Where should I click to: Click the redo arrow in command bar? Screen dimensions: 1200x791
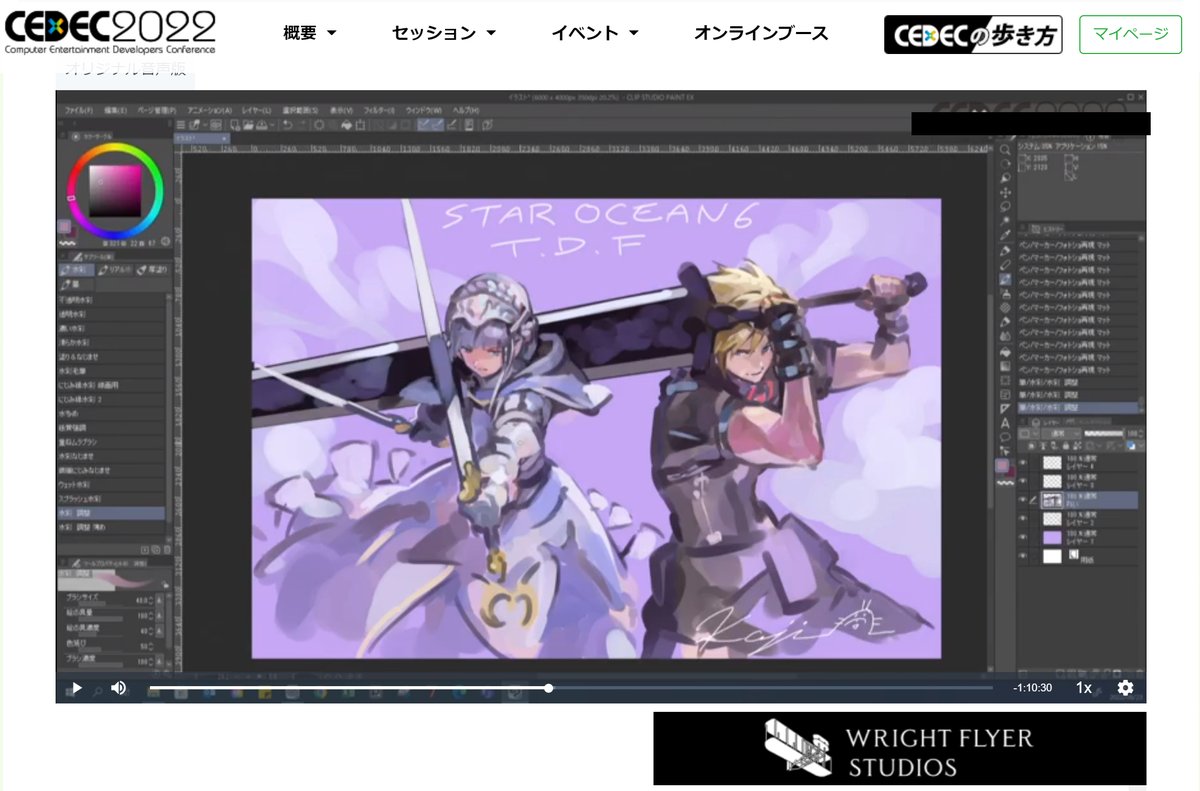(302, 125)
